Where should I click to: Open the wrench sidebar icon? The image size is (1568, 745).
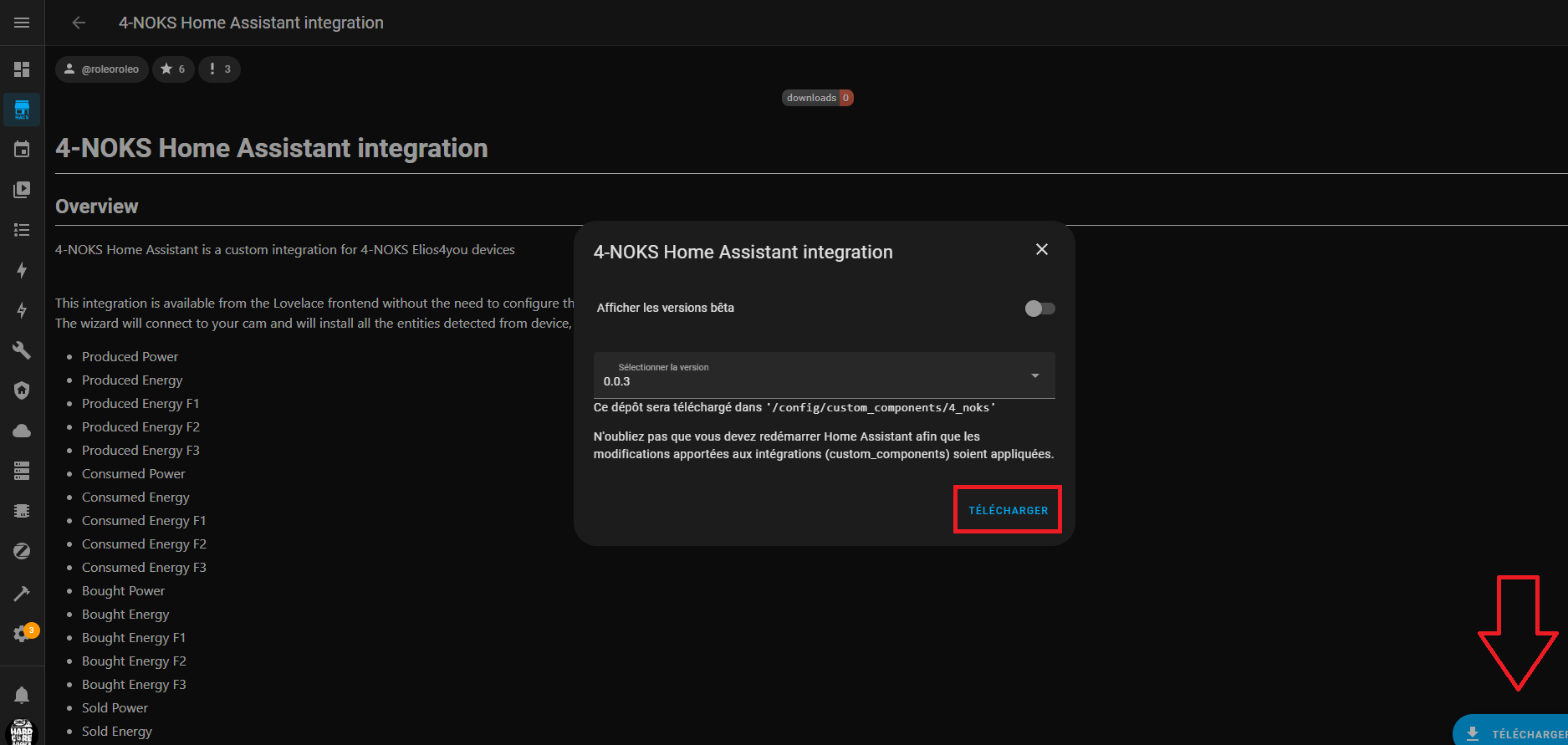22,350
